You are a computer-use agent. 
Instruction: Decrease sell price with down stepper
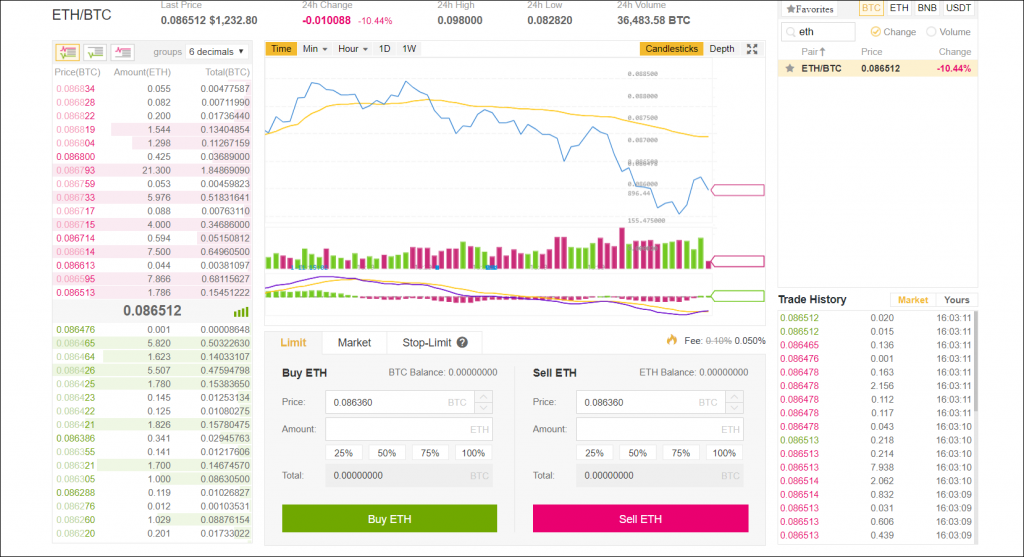coord(734,407)
